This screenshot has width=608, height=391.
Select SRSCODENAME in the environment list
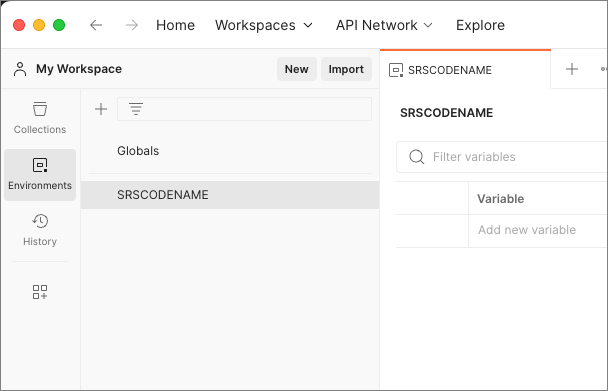coord(230,195)
